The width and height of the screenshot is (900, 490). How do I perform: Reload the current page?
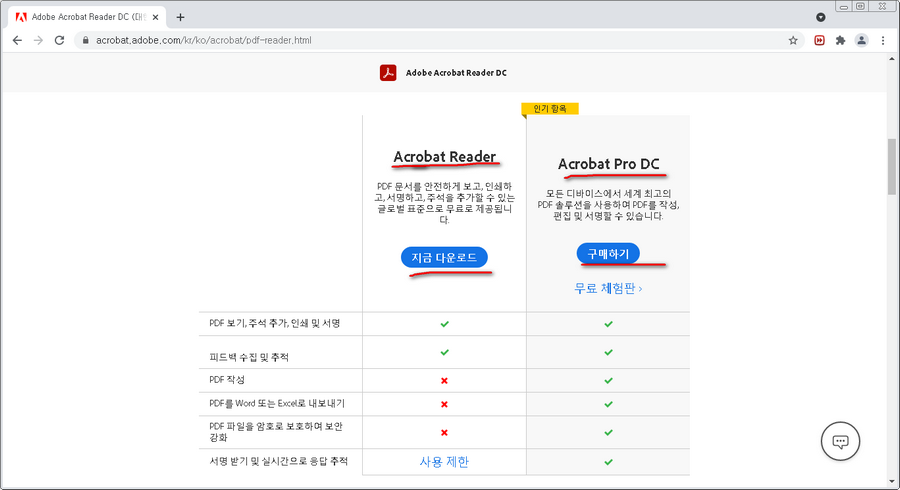click(x=59, y=40)
